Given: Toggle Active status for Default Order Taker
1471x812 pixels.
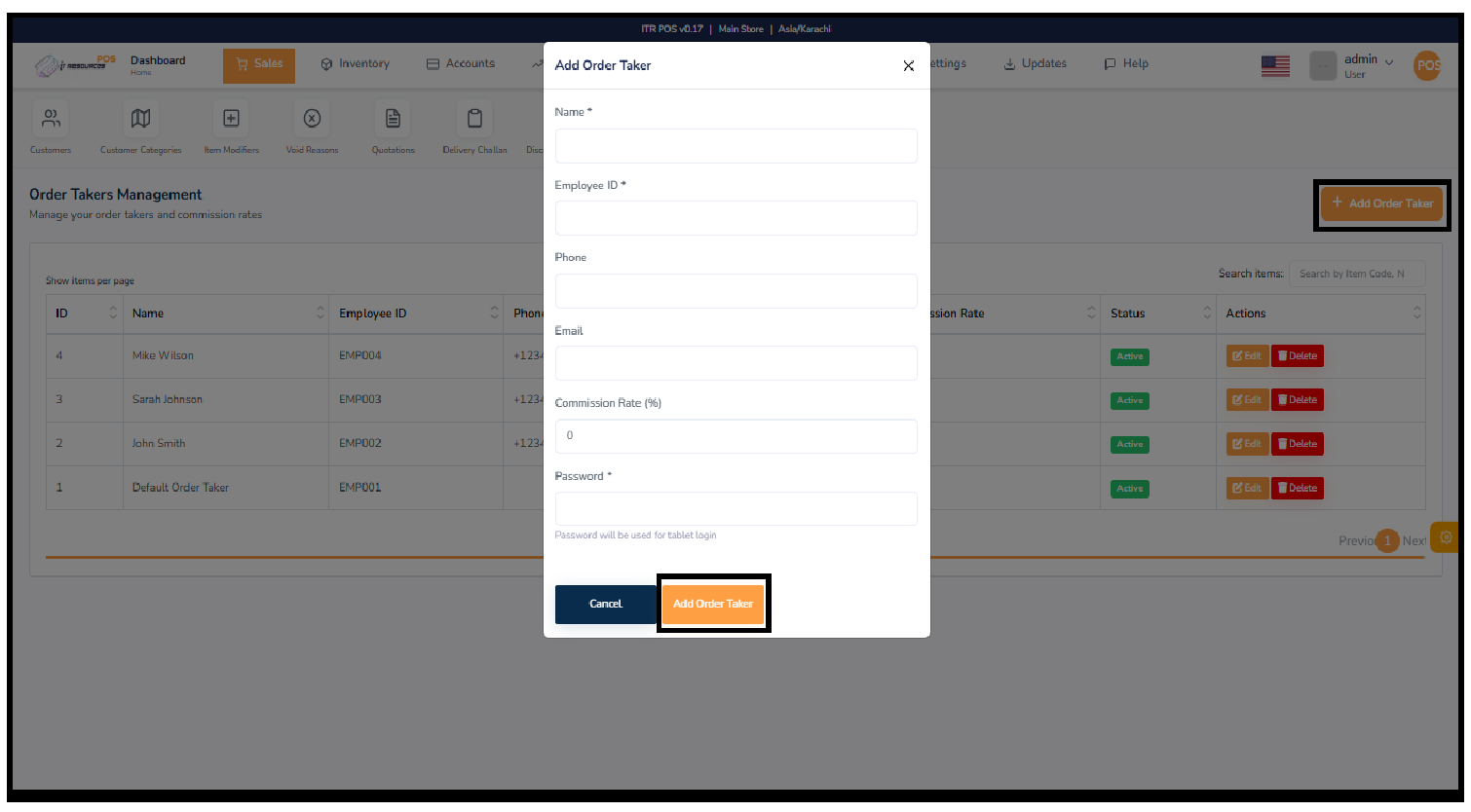Looking at the screenshot, I should [x=1129, y=489].
